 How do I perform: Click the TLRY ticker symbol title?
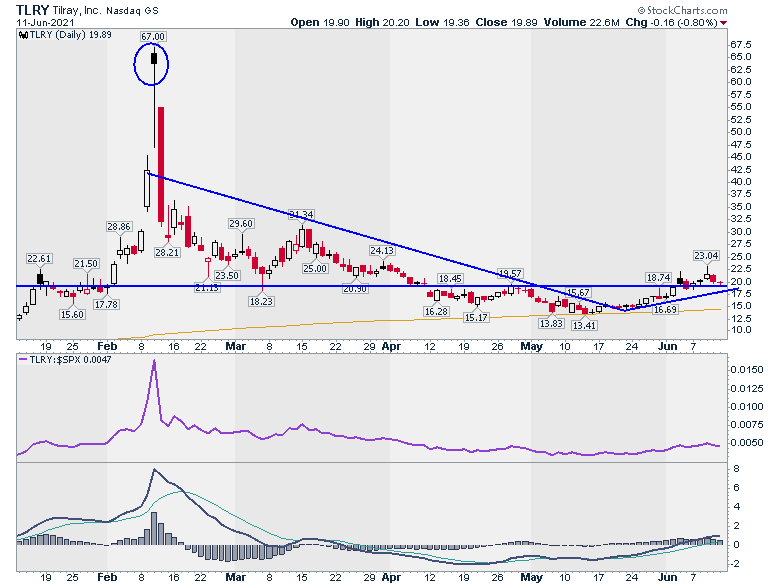[32, 10]
